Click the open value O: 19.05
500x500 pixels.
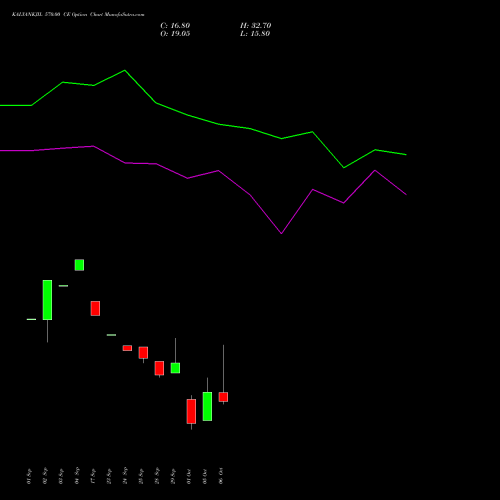coord(175,34)
